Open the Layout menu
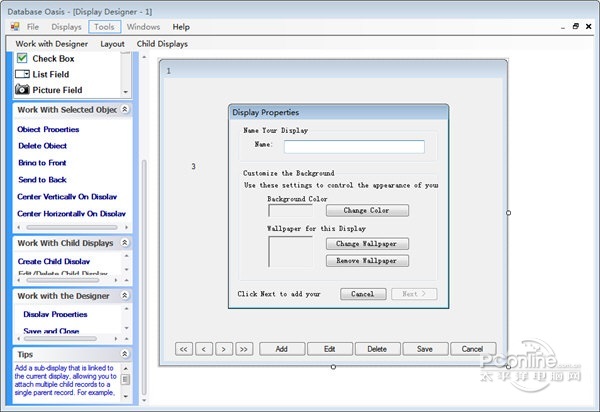 tap(112, 44)
